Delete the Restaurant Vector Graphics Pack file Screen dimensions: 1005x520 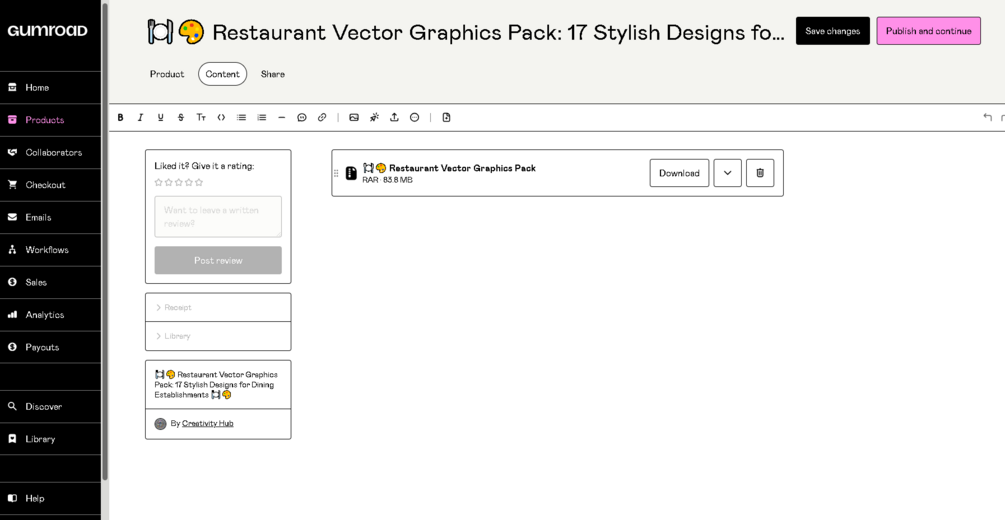pos(760,173)
